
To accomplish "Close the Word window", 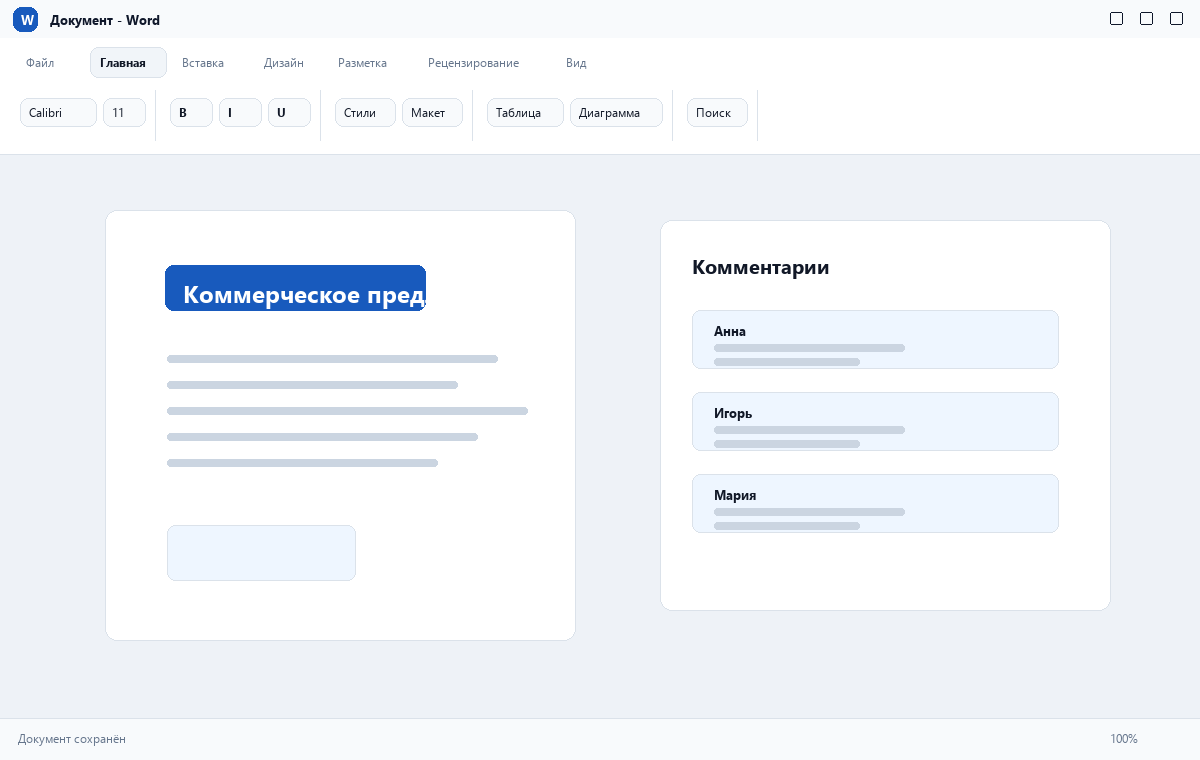I will pyautogui.click(x=1176, y=18).
